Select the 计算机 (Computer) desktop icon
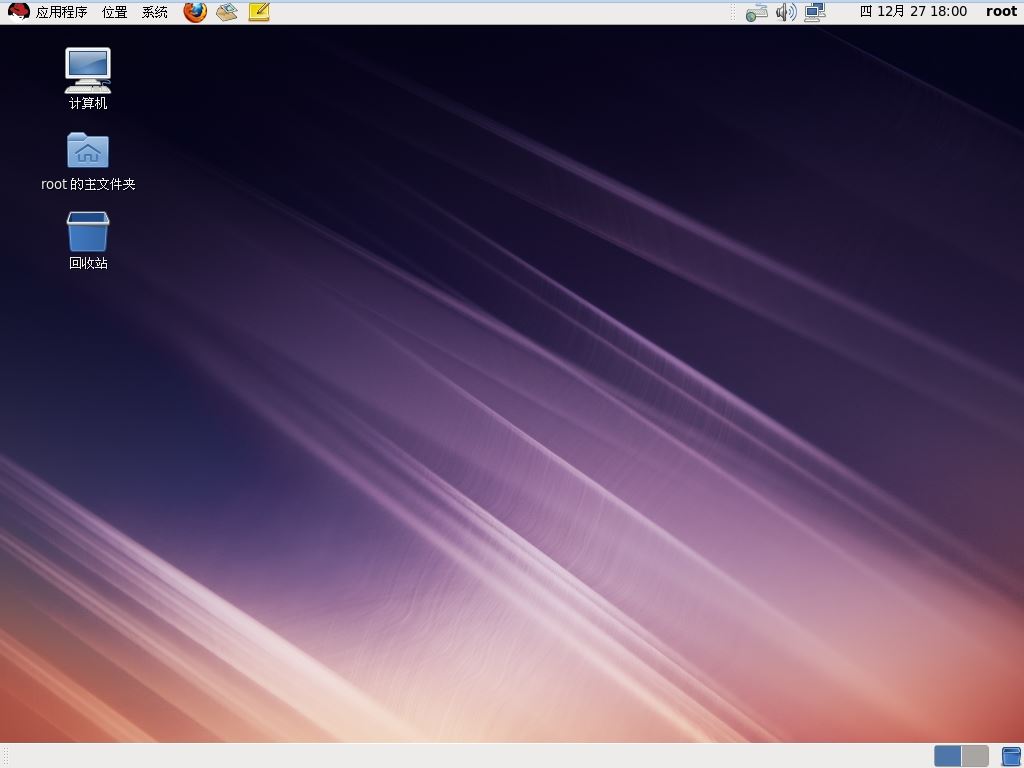Image resolution: width=1024 pixels, height=768 pixels. coord(88,78)
